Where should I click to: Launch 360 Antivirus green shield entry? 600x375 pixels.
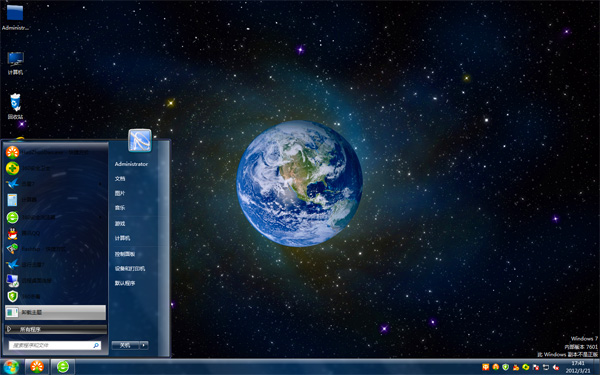pos(55,296)
